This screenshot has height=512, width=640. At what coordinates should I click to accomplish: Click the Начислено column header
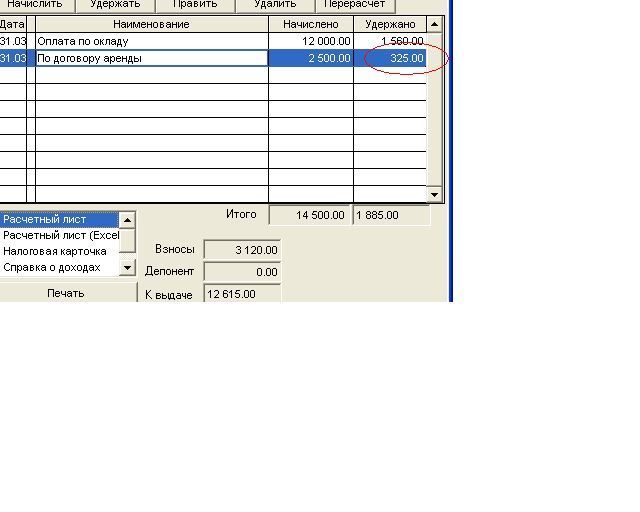click(x=310, y=24)
